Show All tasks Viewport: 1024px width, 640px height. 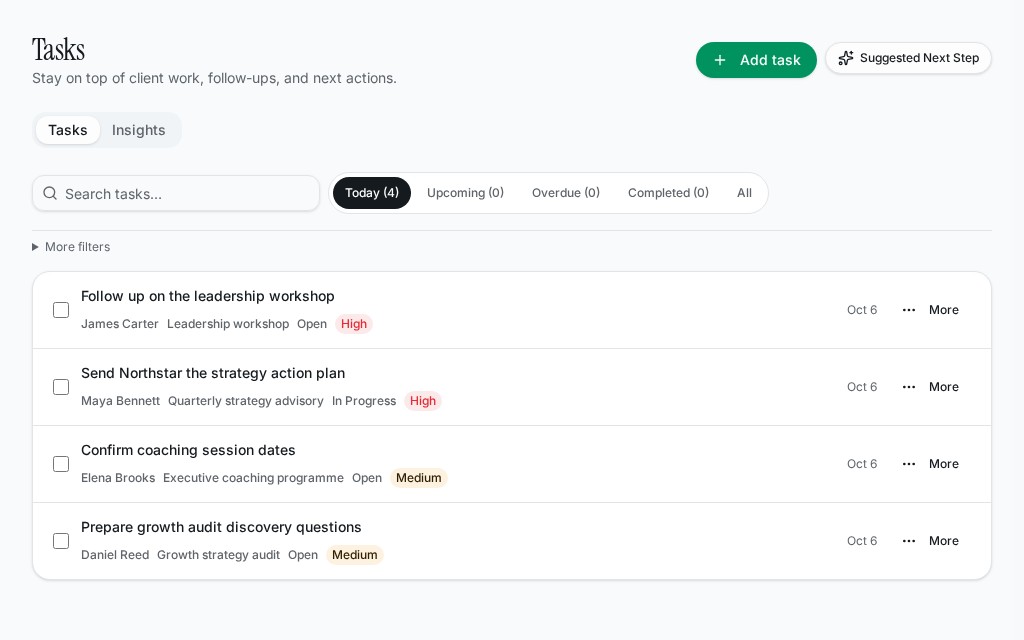[744, 193]
